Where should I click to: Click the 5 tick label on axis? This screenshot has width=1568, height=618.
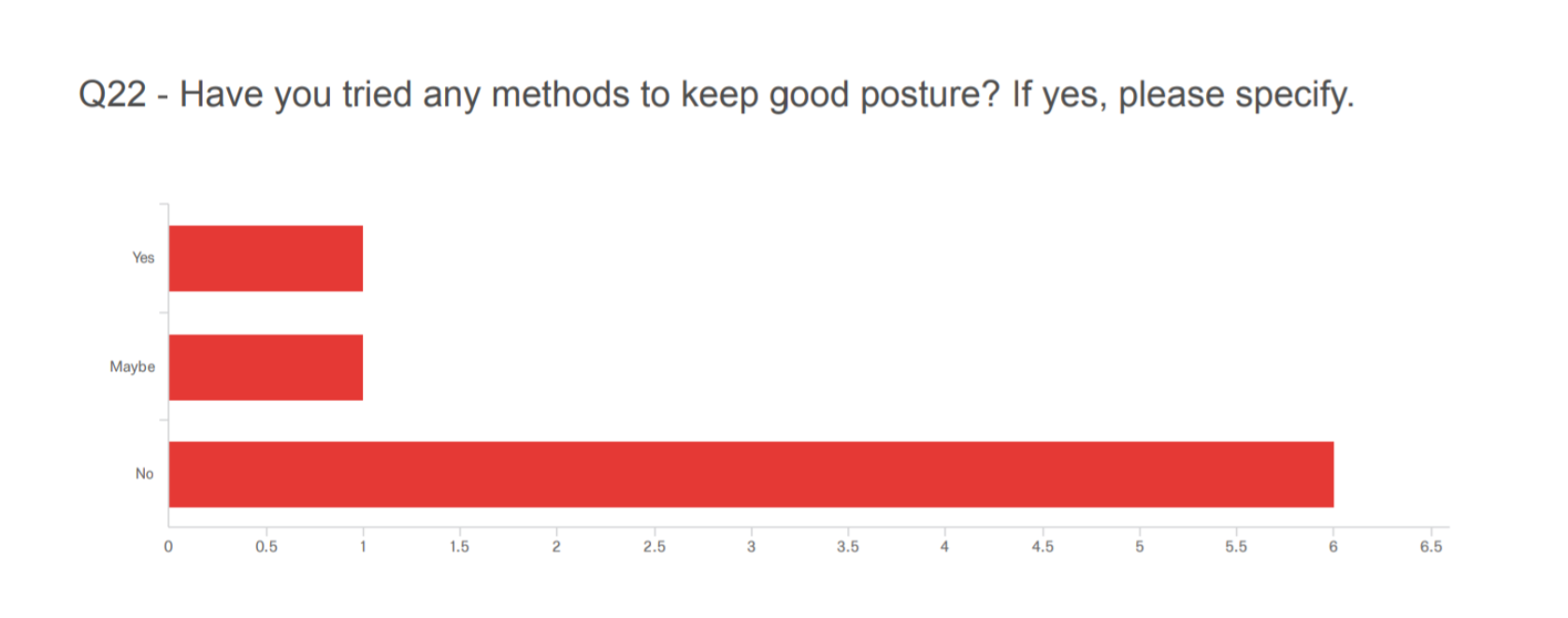pyautogui.click(x=1139, y=547)
